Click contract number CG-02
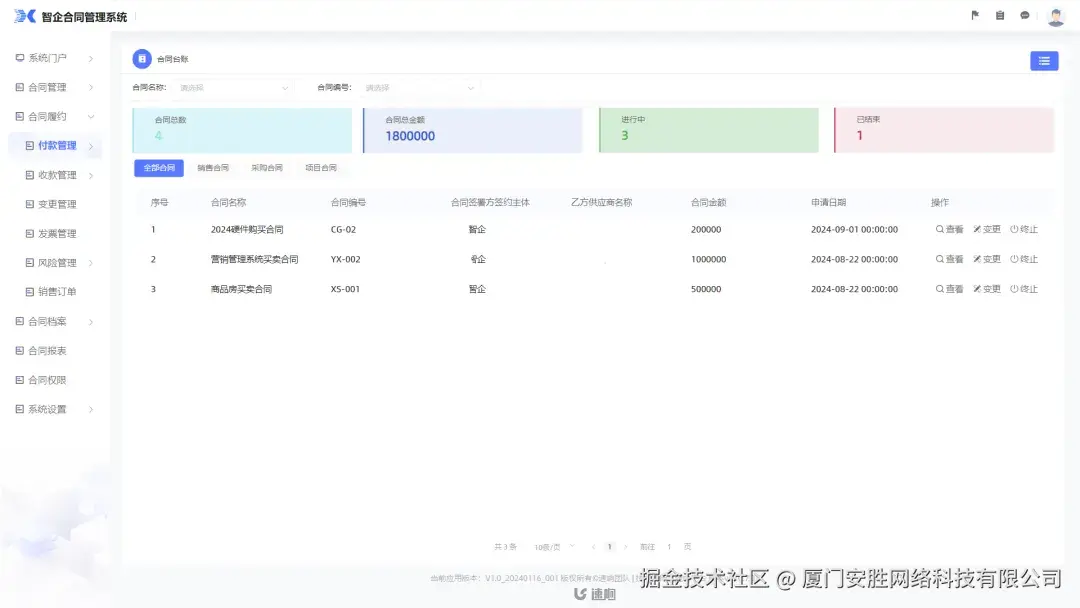 tap(343, 229)
